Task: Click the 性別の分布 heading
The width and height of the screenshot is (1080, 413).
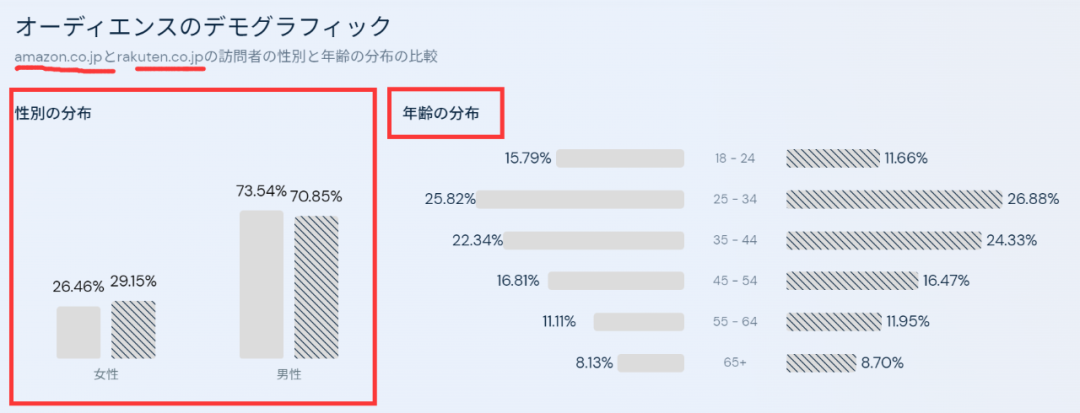Action: coord(54,114)
